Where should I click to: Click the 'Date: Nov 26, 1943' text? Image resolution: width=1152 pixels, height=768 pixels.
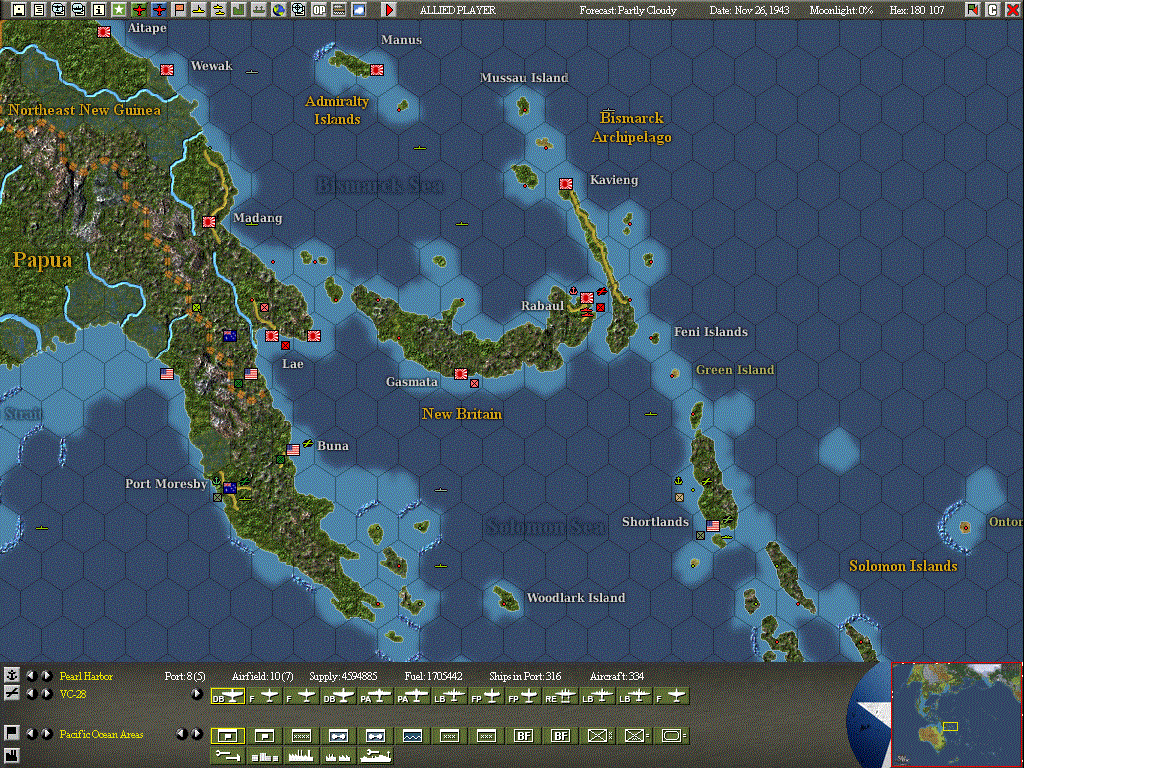[x=749, y=10]
